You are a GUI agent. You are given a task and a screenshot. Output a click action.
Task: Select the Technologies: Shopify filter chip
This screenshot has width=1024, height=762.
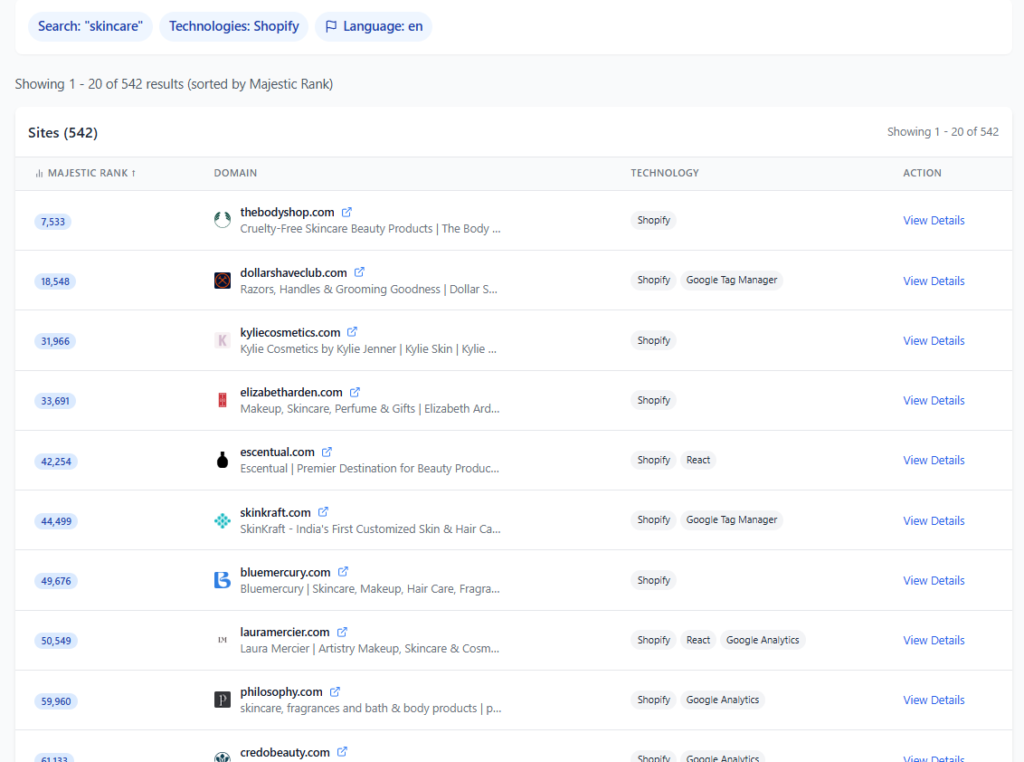[x=234, y=26]
